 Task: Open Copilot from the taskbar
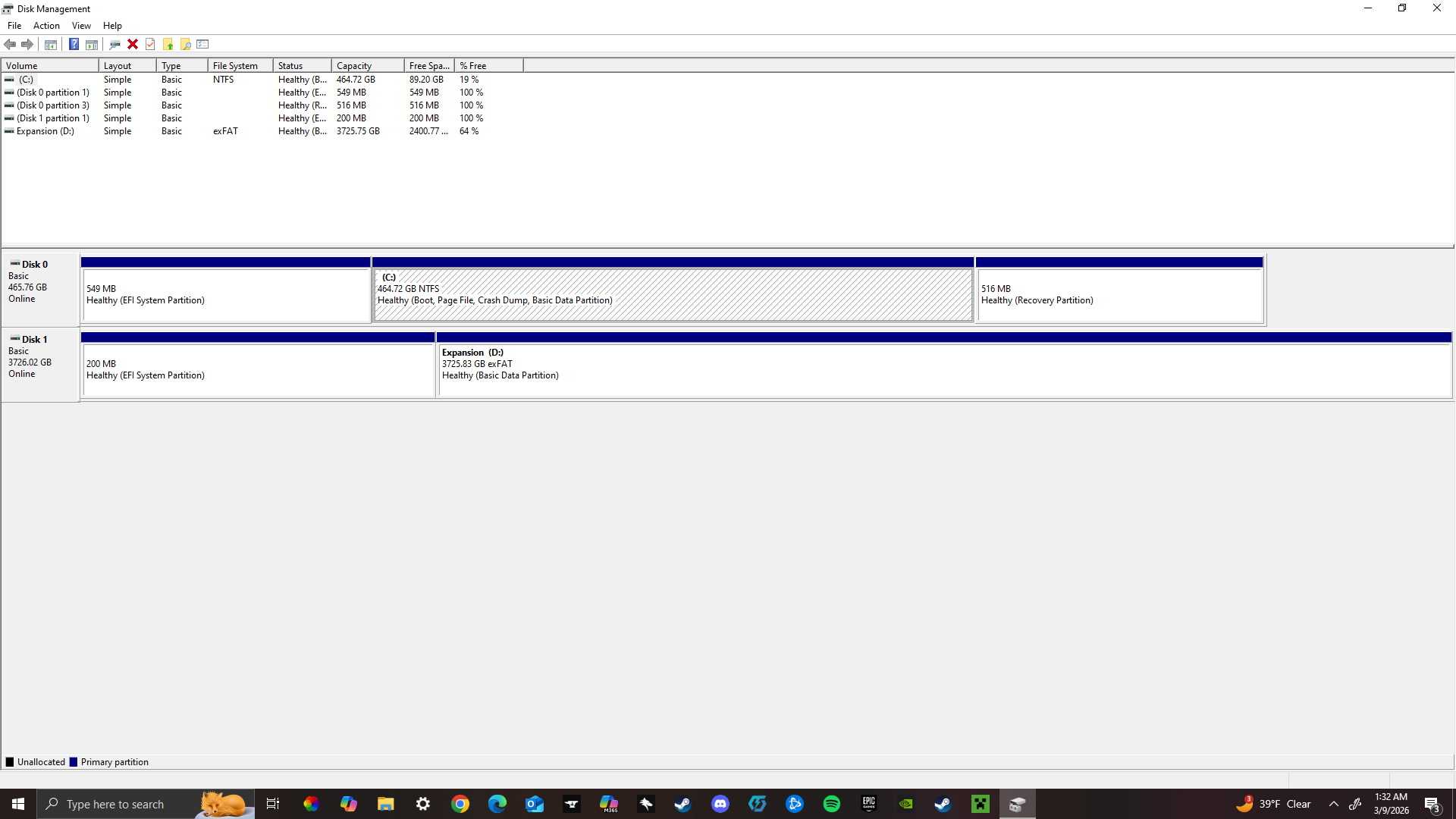[x=348, y=804]
